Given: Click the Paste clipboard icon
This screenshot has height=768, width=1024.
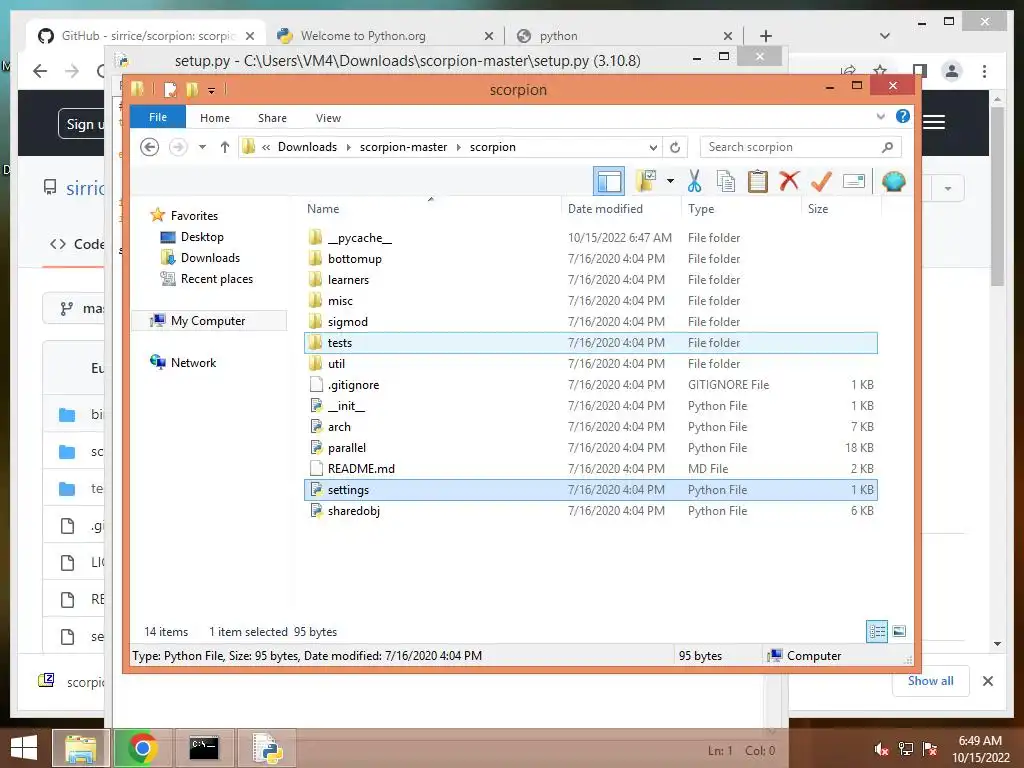Looking at the screenshot, I should pos(757,181).
